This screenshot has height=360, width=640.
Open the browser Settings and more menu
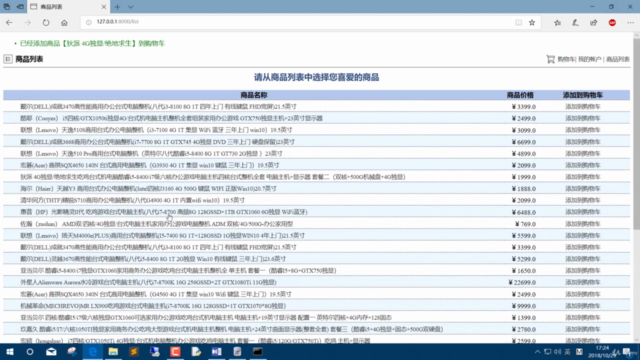click(631, 23)
